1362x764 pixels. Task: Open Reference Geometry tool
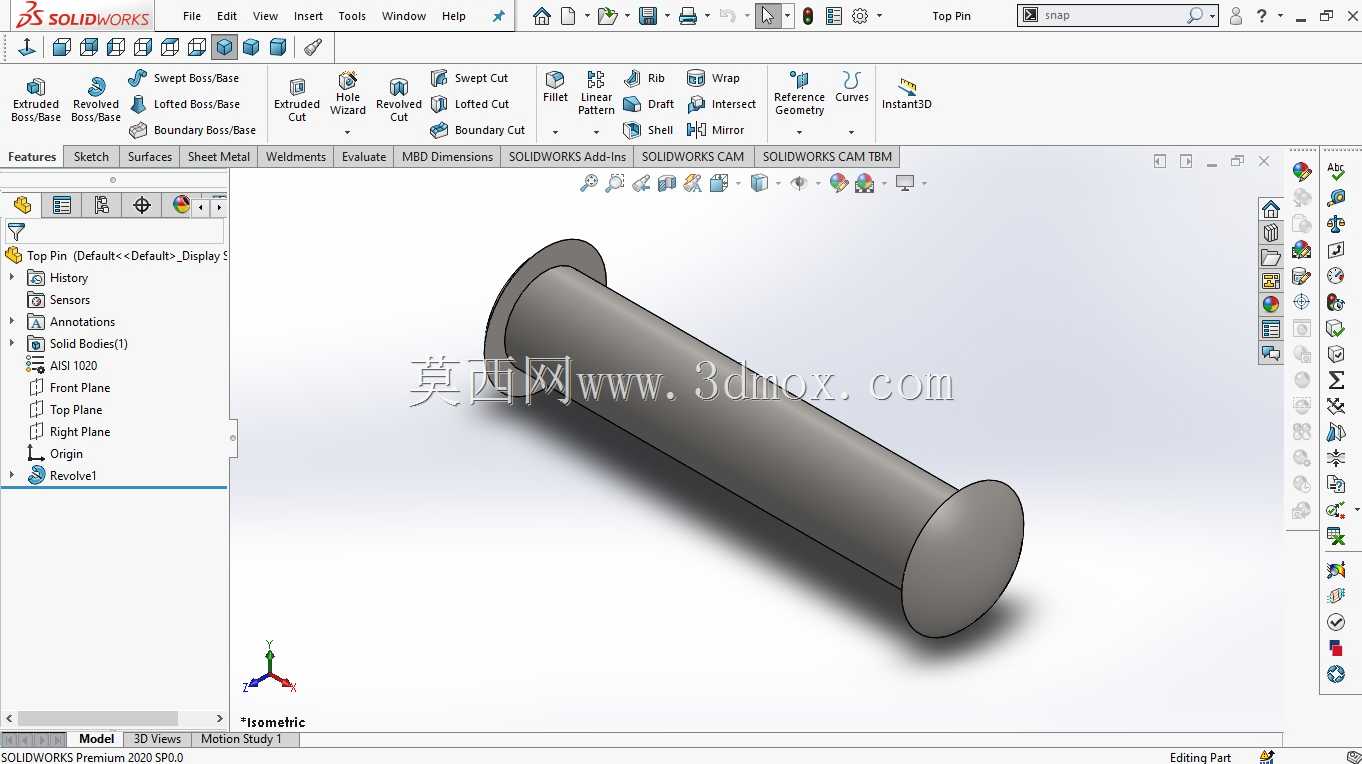click(799, 93)
